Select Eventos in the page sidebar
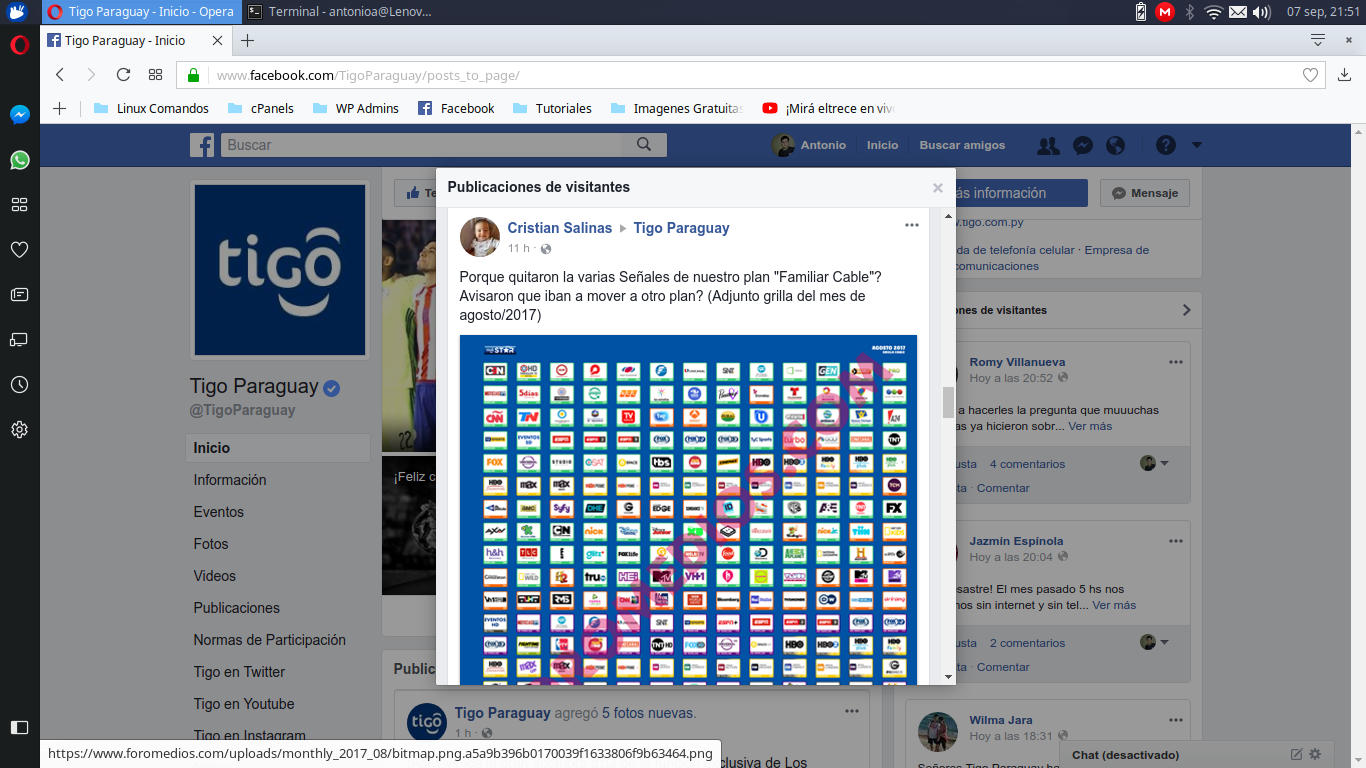Image resolution: width=1366 pixels, height=768 pixels. (x=219, y=512)
